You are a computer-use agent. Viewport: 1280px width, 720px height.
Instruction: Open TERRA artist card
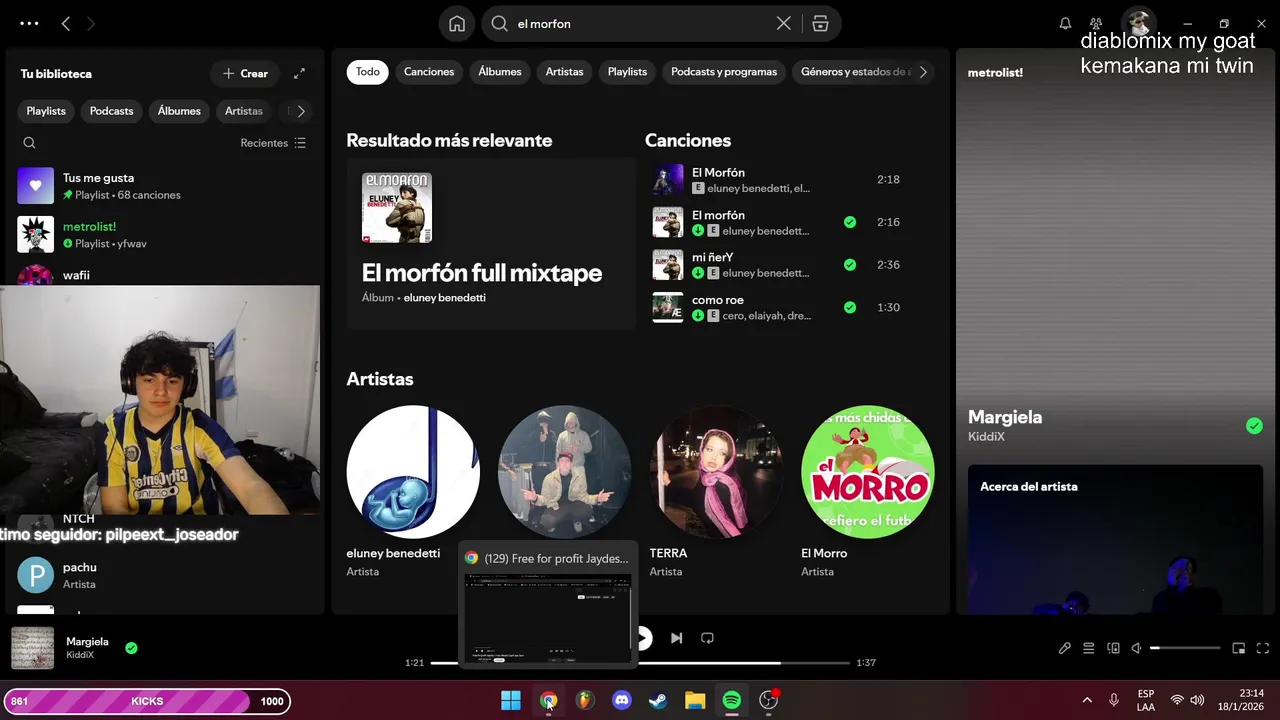tap(716, 490)
